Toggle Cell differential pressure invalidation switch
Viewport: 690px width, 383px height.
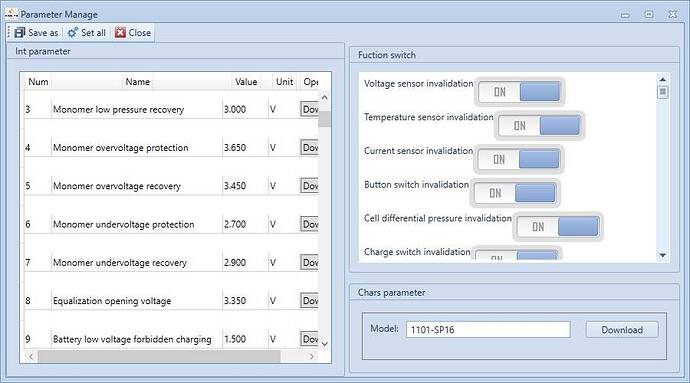tap(558, 227)
